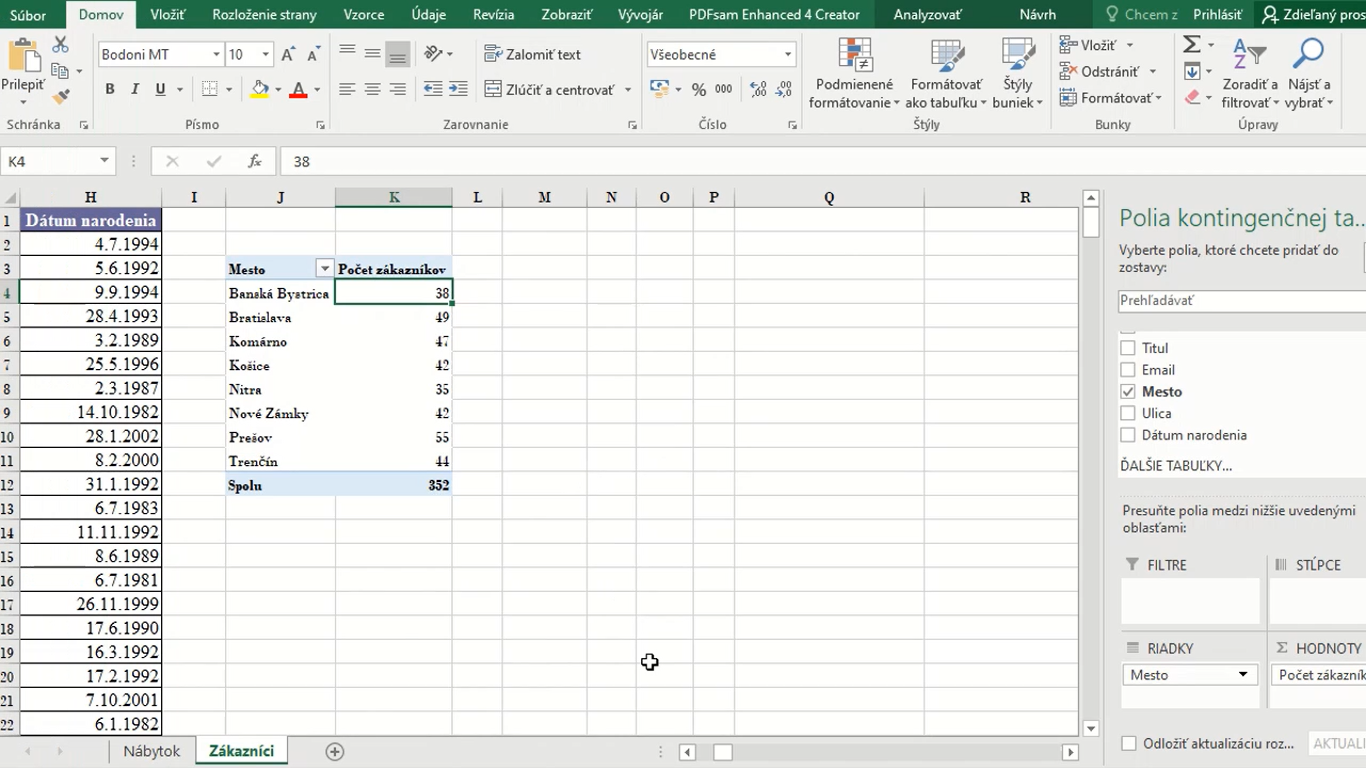Click the AutoSum sigma icon
1366x768 pixels.
pos(1192,45)
